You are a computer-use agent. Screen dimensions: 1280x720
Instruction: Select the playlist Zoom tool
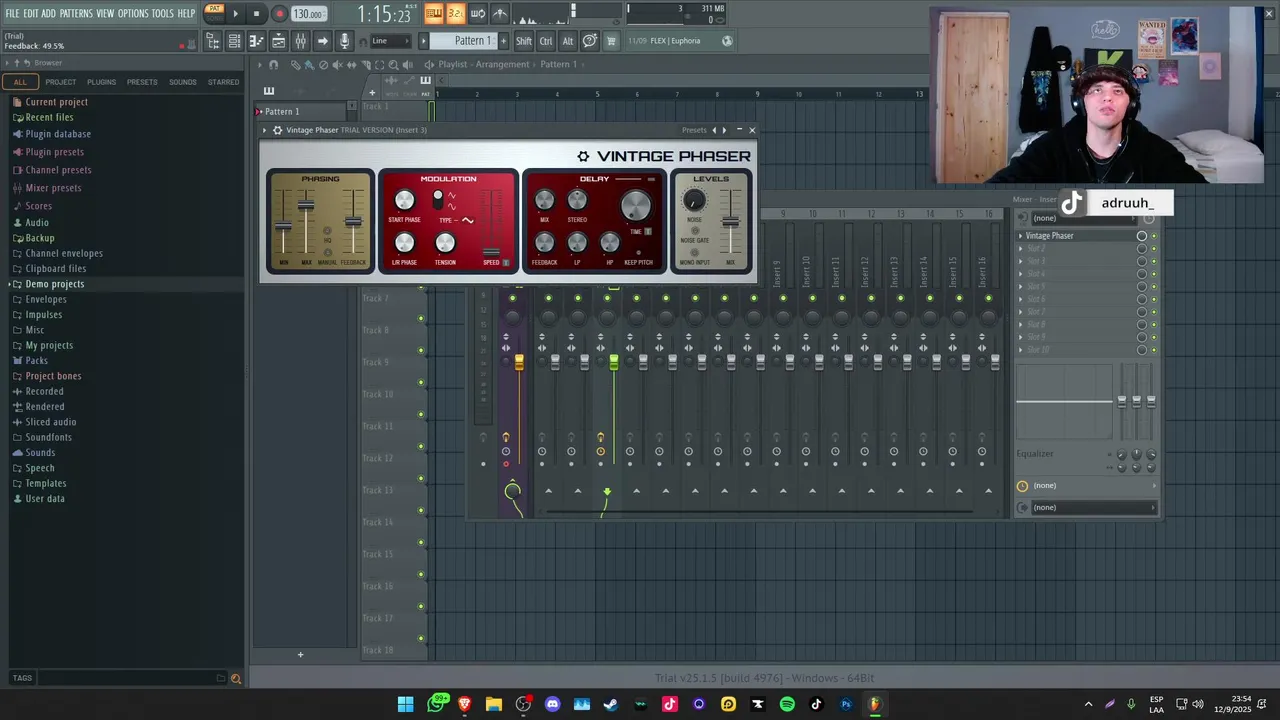pyautogui.click(x=393, y=64)
